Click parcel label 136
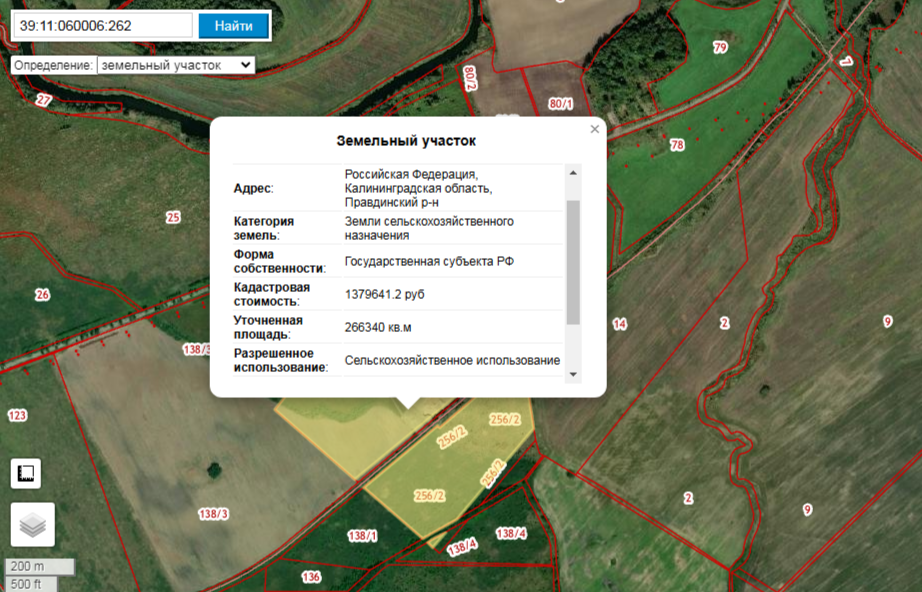Viewport: 922px width, 592px height. pyautogui.click(x=311, y=577)
